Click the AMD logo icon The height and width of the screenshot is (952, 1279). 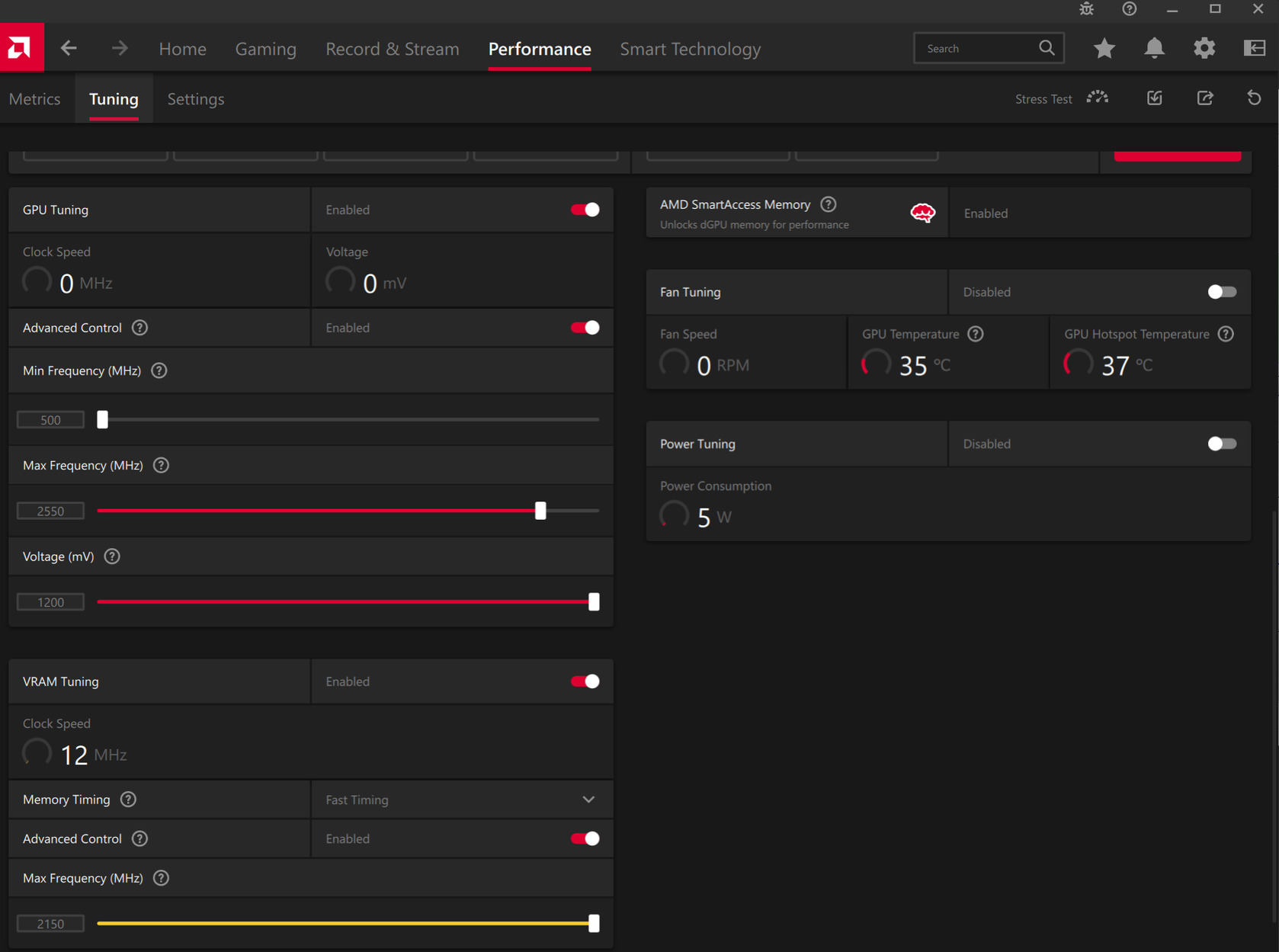[x=21, y=48]
